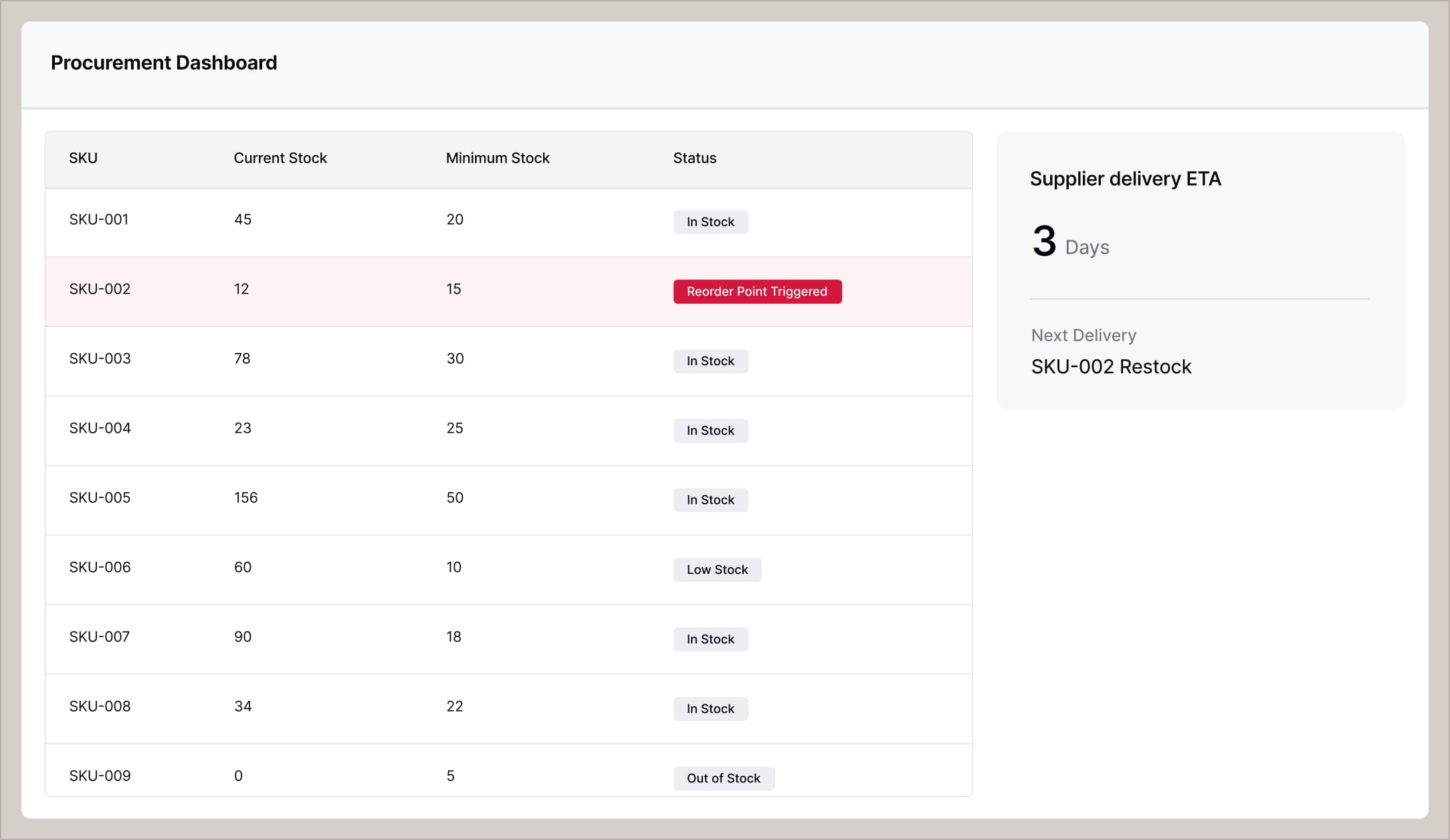
Task: Select the highlighted SKU-002 row
Action: pos(401,292)
